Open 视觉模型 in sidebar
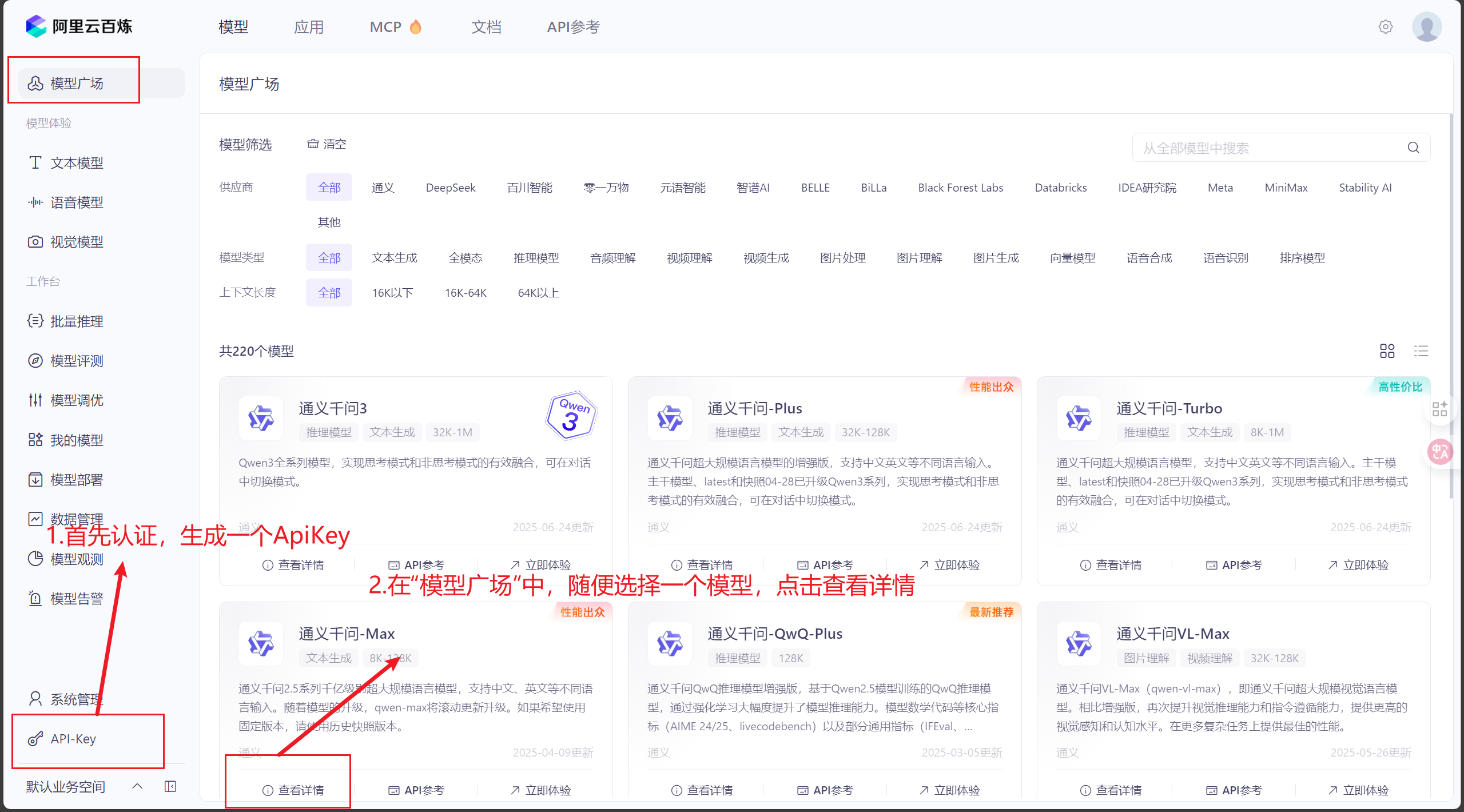The image size is (1464, 812). [77, 242]
